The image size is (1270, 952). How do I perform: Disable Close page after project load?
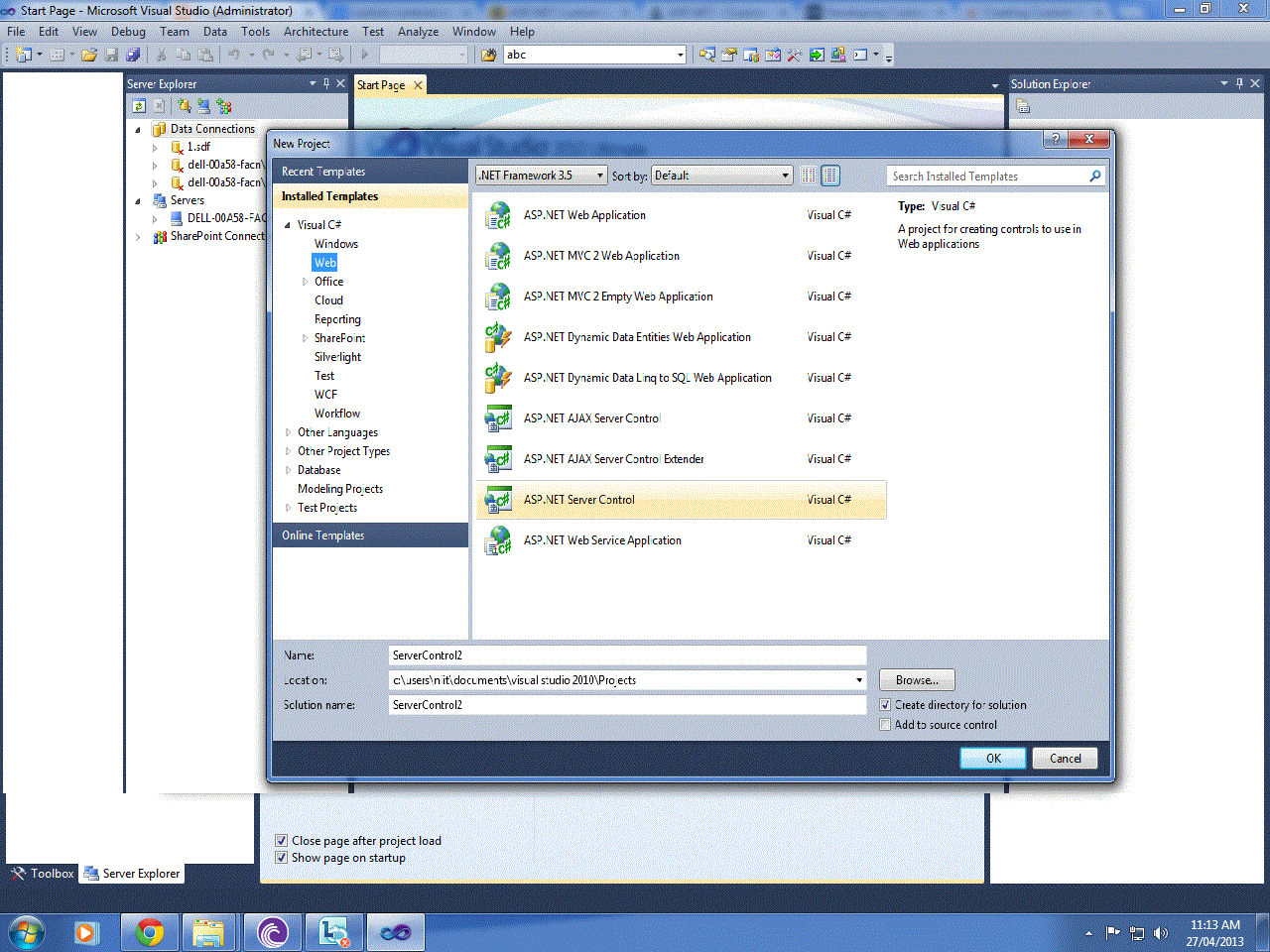pyautogui.click(x=282, y=840)
